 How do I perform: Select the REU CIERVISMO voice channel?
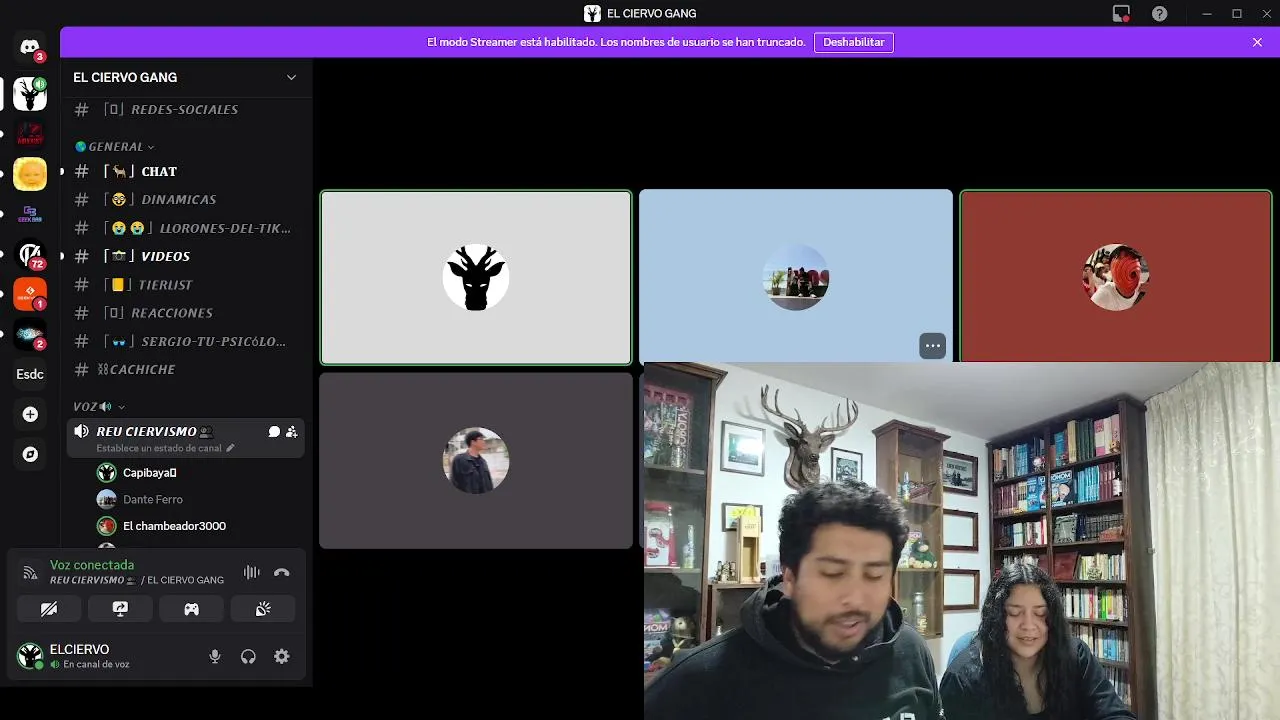pyautogui.click(x=186, y=439)
